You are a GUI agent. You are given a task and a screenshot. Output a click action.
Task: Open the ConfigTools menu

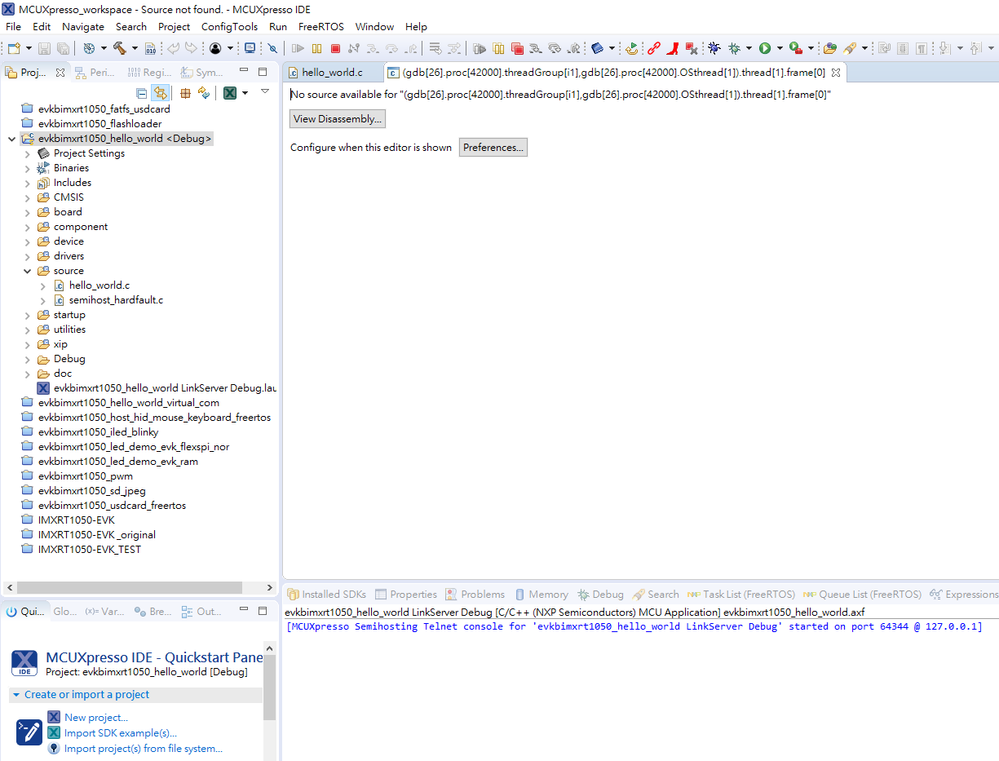[x=229, y=27]
